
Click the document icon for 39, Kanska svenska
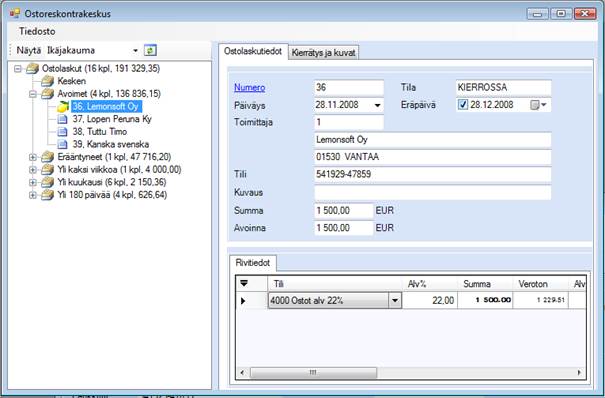point(62,144)
